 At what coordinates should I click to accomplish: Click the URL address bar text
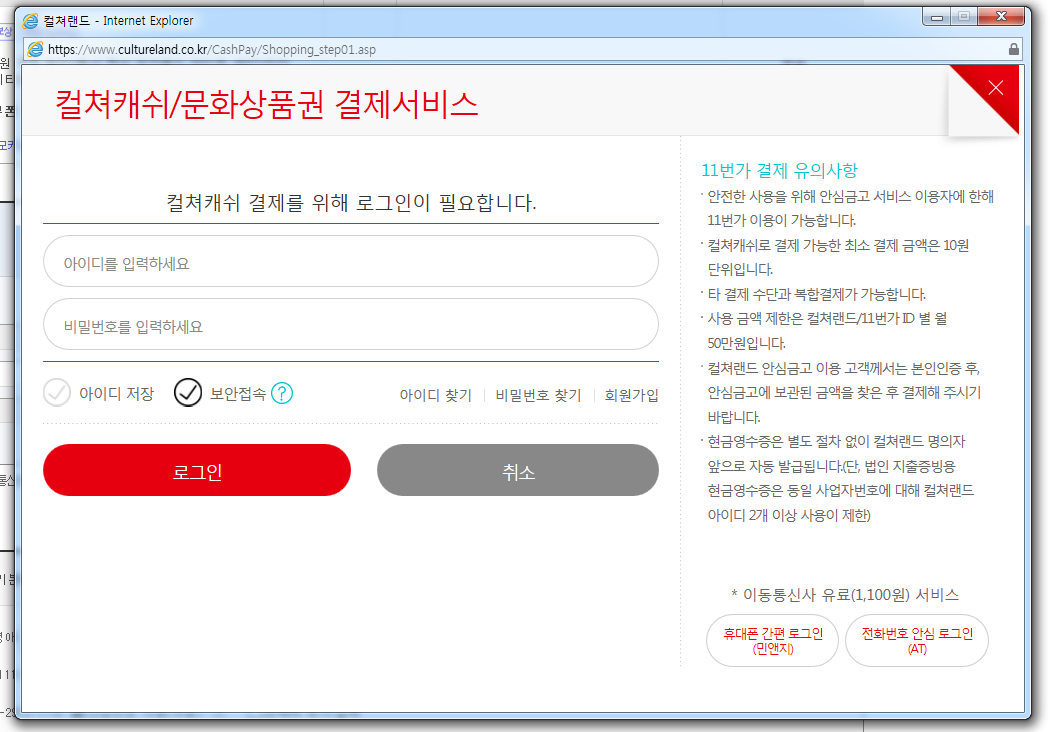pyautogui.click(x=212, y=50)
